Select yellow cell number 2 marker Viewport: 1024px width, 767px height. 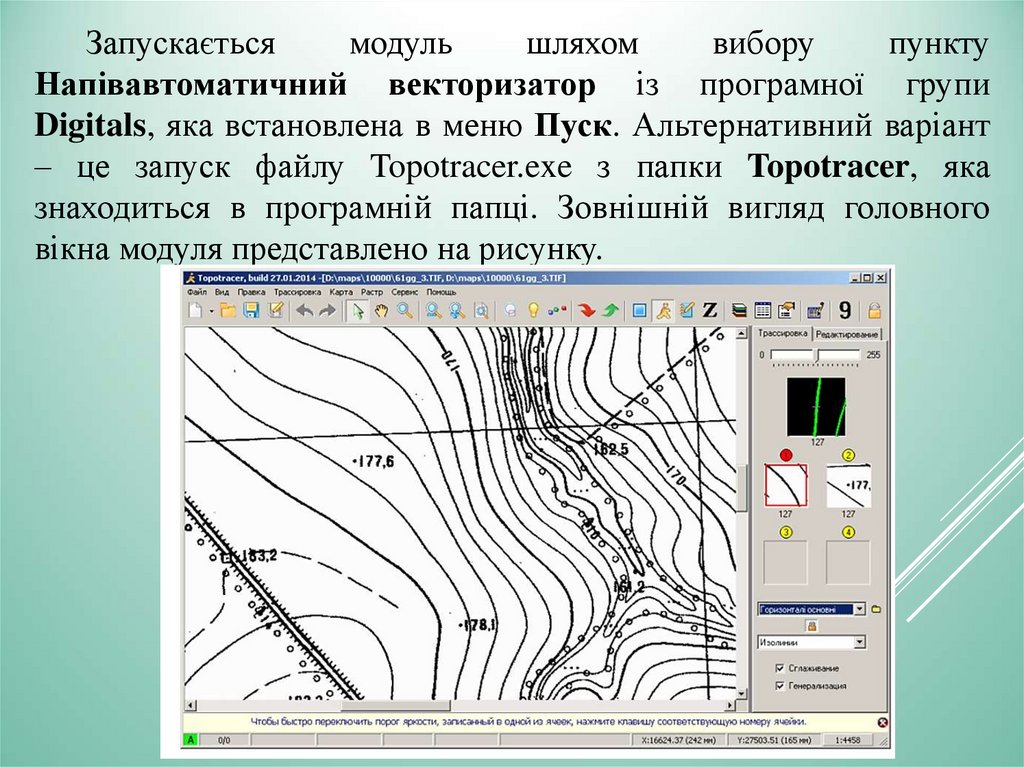pos(848,455)
